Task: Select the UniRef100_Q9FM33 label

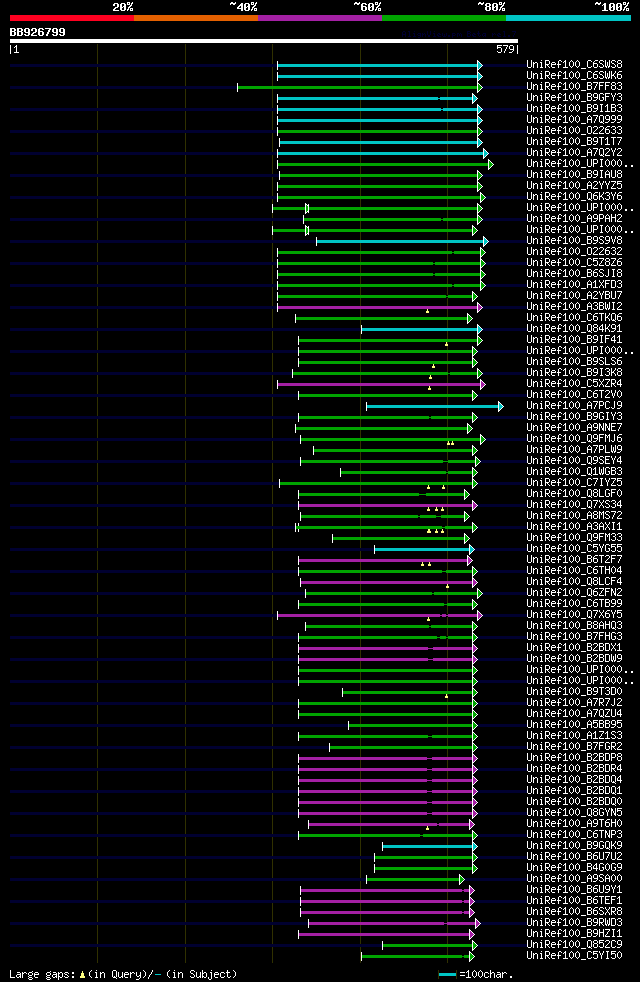Action: (x=574, y=538)
